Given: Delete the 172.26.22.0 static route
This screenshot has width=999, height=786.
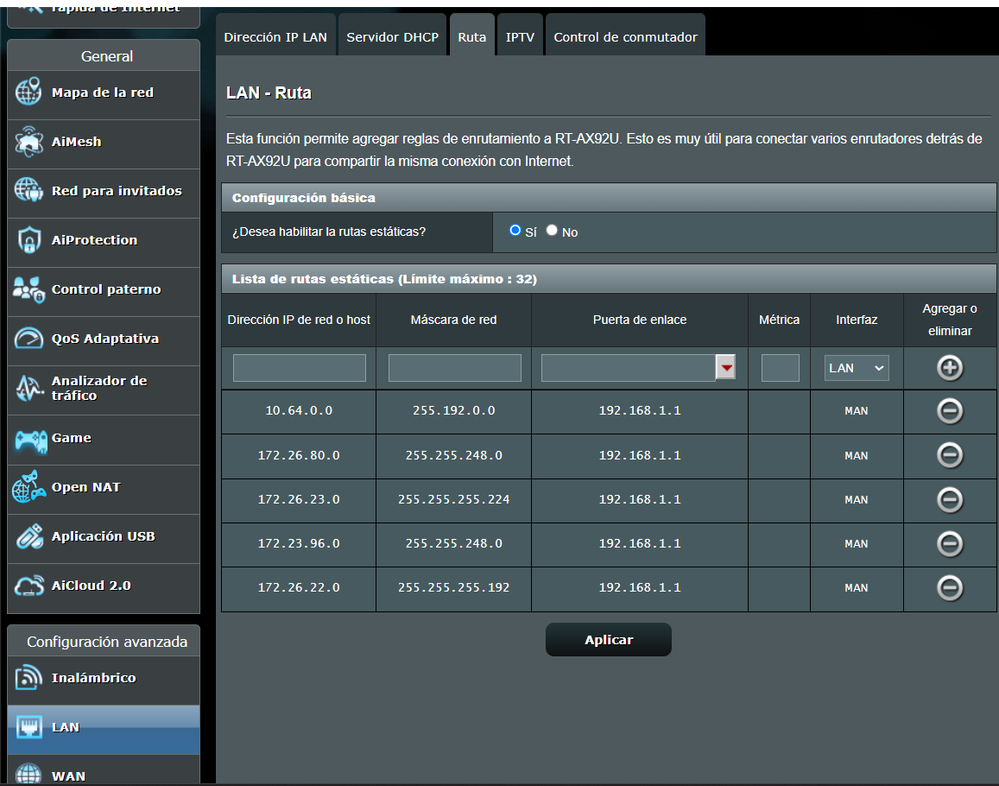Looking at the screenshot, I should point(949,588).
